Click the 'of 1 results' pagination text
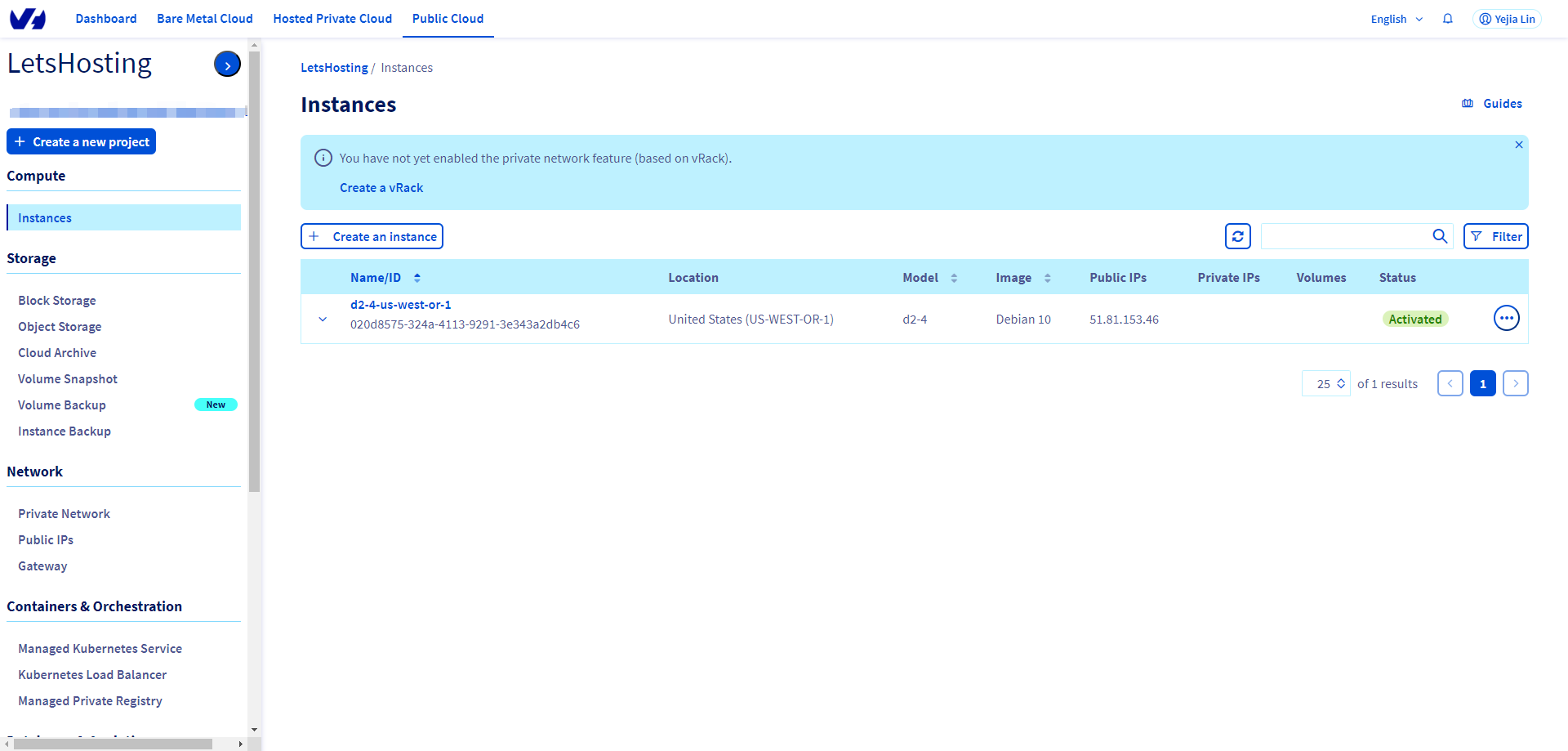The width and height of the screenshot is (1568, 751). (1388, 384)
